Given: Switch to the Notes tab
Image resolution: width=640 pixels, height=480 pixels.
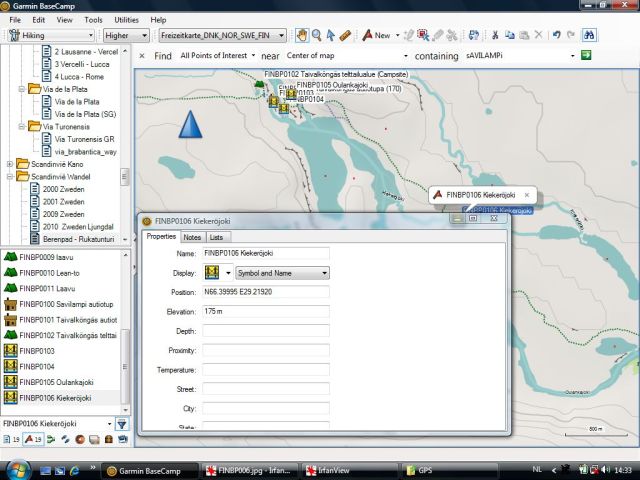Looking at the screenshot, I should tap(192, 237).
